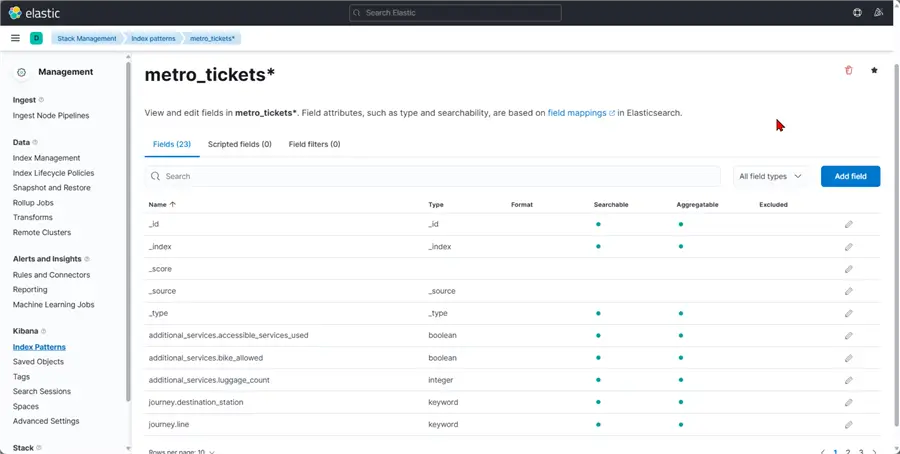The width and height of the screenshot is (900, 454).
Task: Edit the _score field
Action: click(848, 269)
